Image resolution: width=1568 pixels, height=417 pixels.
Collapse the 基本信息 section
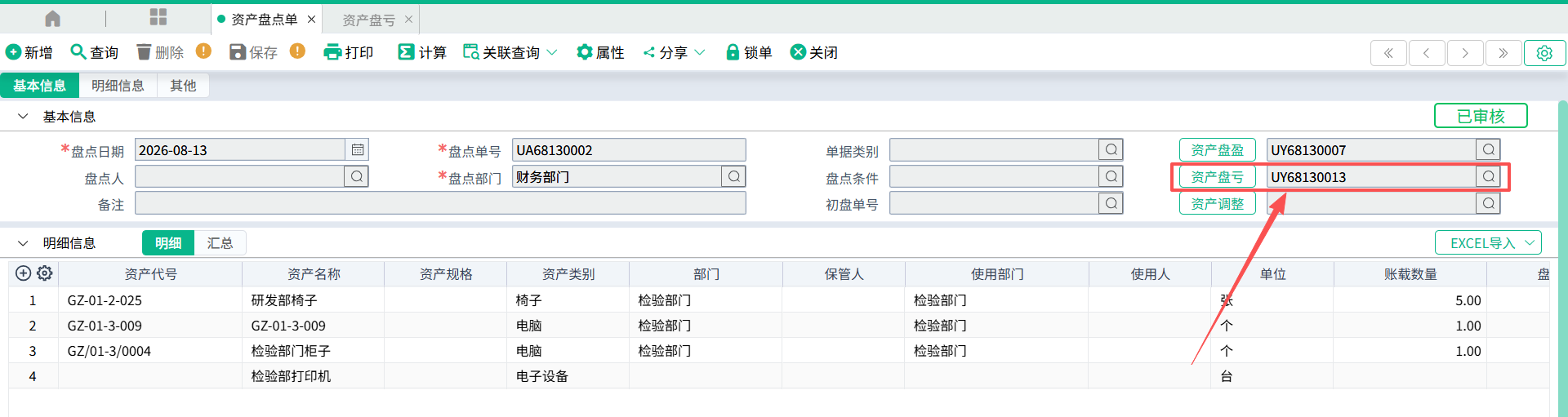pyautogui.click(x=23, y=117)
